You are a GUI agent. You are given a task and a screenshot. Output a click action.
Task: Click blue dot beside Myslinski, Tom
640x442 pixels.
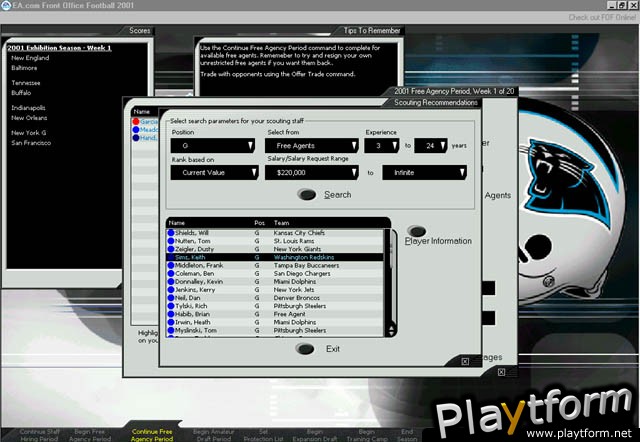click(171, 331)
